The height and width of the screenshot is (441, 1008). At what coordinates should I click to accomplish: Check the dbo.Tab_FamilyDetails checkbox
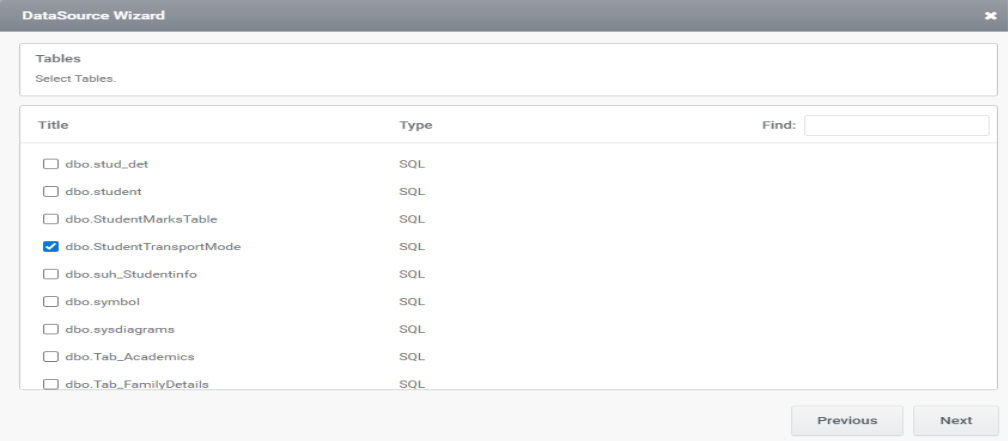point(50,383)
